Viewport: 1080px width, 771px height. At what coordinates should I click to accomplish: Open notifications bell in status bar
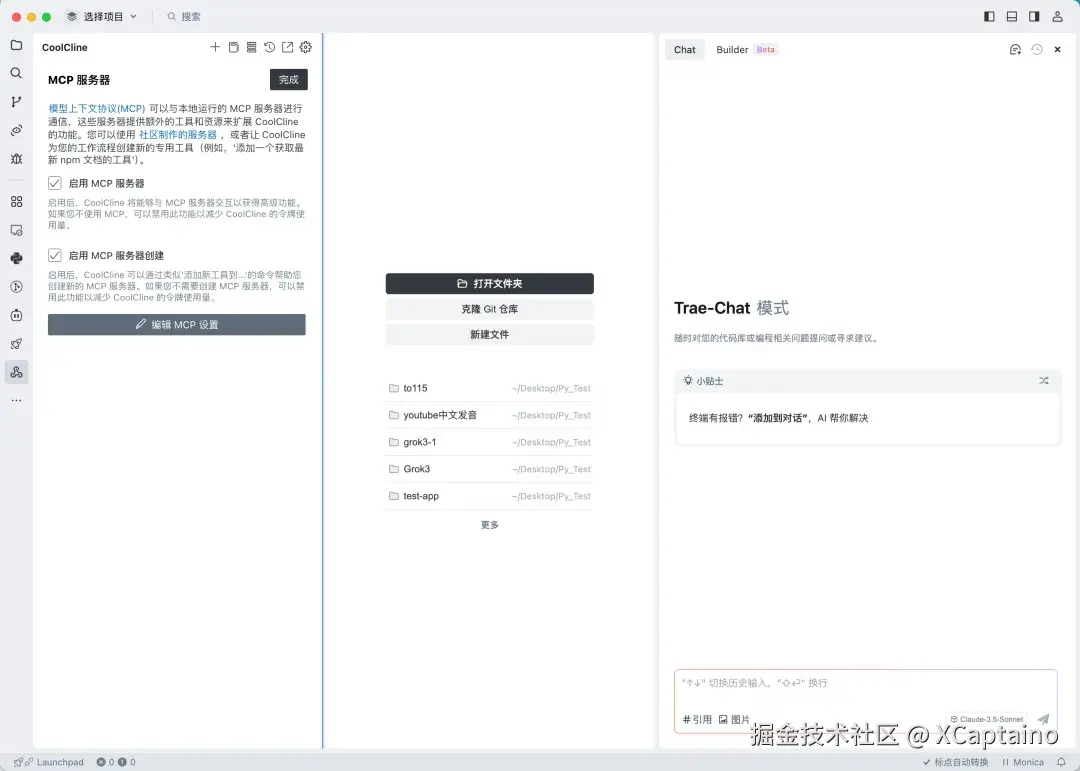pyautogui.click(x=1061, y=762)
